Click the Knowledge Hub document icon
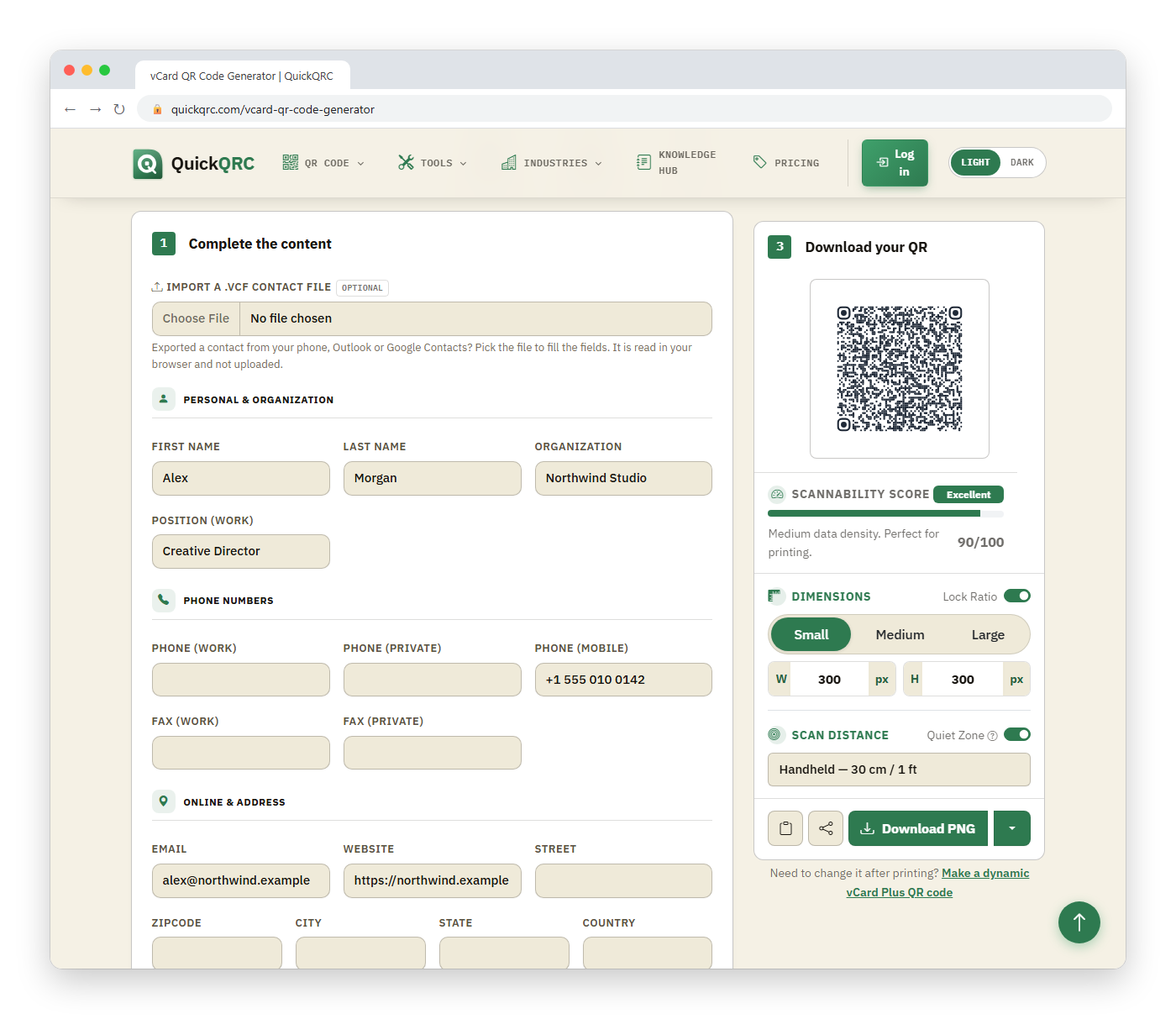Screen dimensions: 1176x1019 pyautogui.click(x=643, y=162)
